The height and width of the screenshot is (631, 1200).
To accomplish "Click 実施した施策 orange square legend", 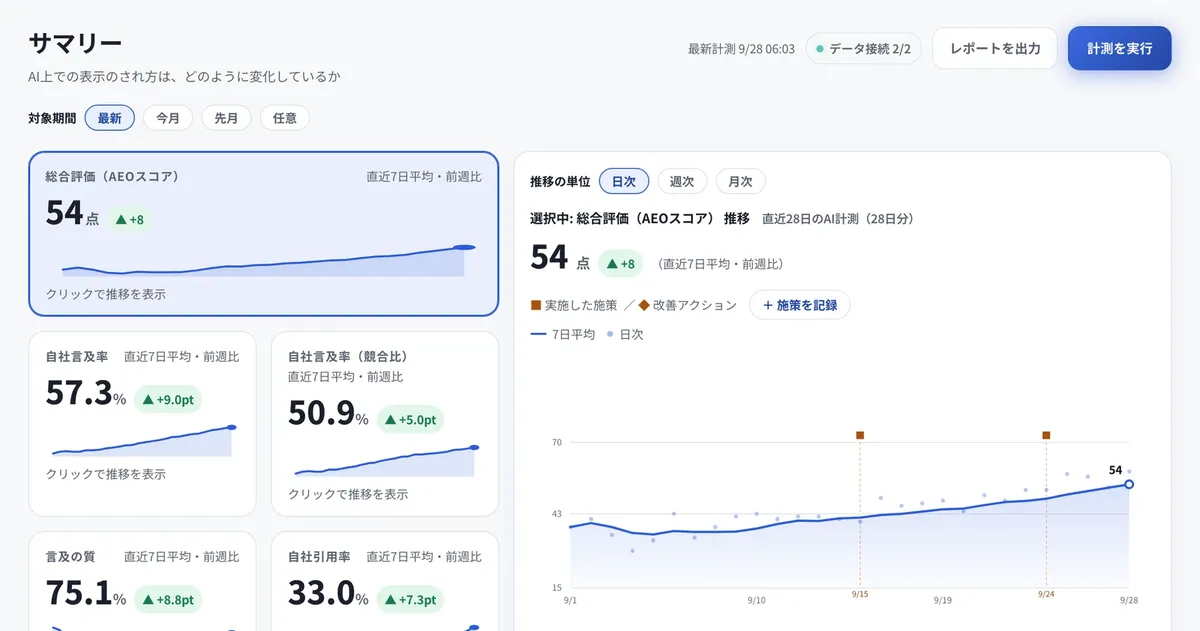I will pyautogui.click(x=575, y=305).
